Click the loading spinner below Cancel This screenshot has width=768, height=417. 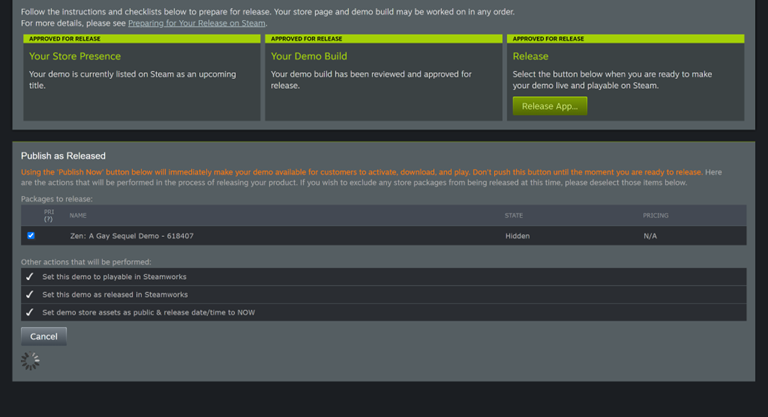tap(31, 361)
